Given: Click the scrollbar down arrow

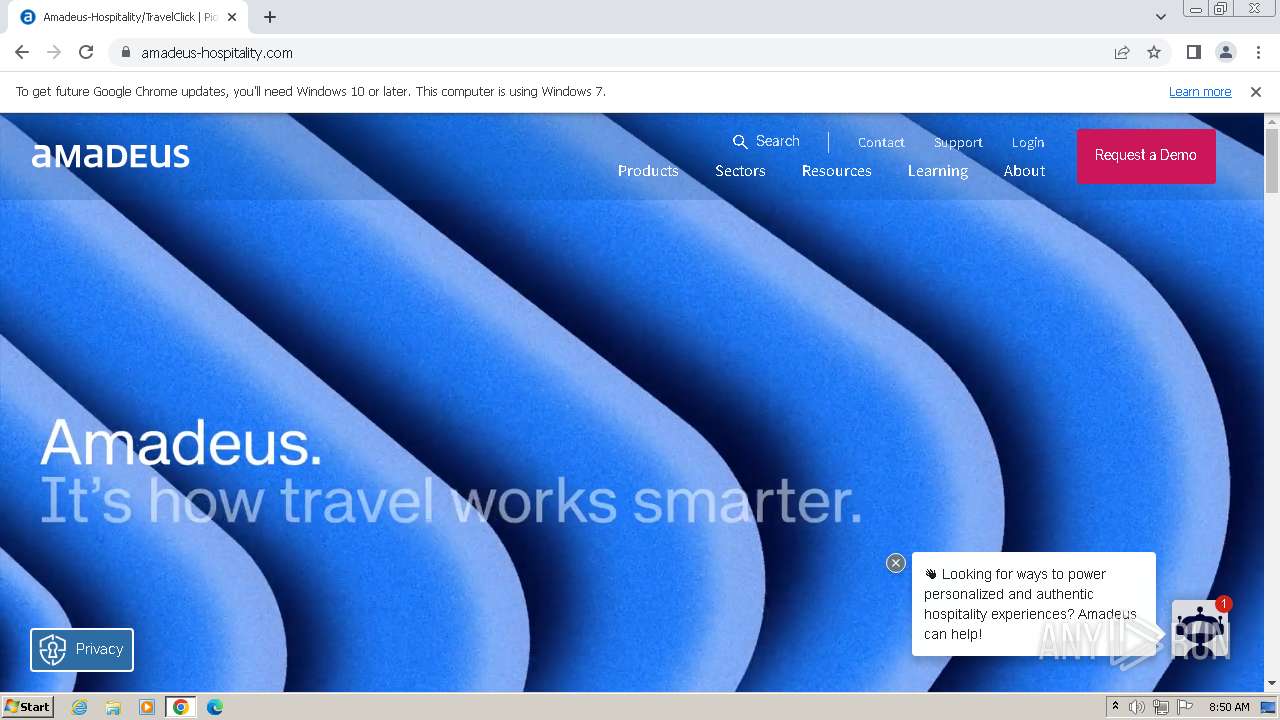Looking at the screenshot, I should (1272, 683).
